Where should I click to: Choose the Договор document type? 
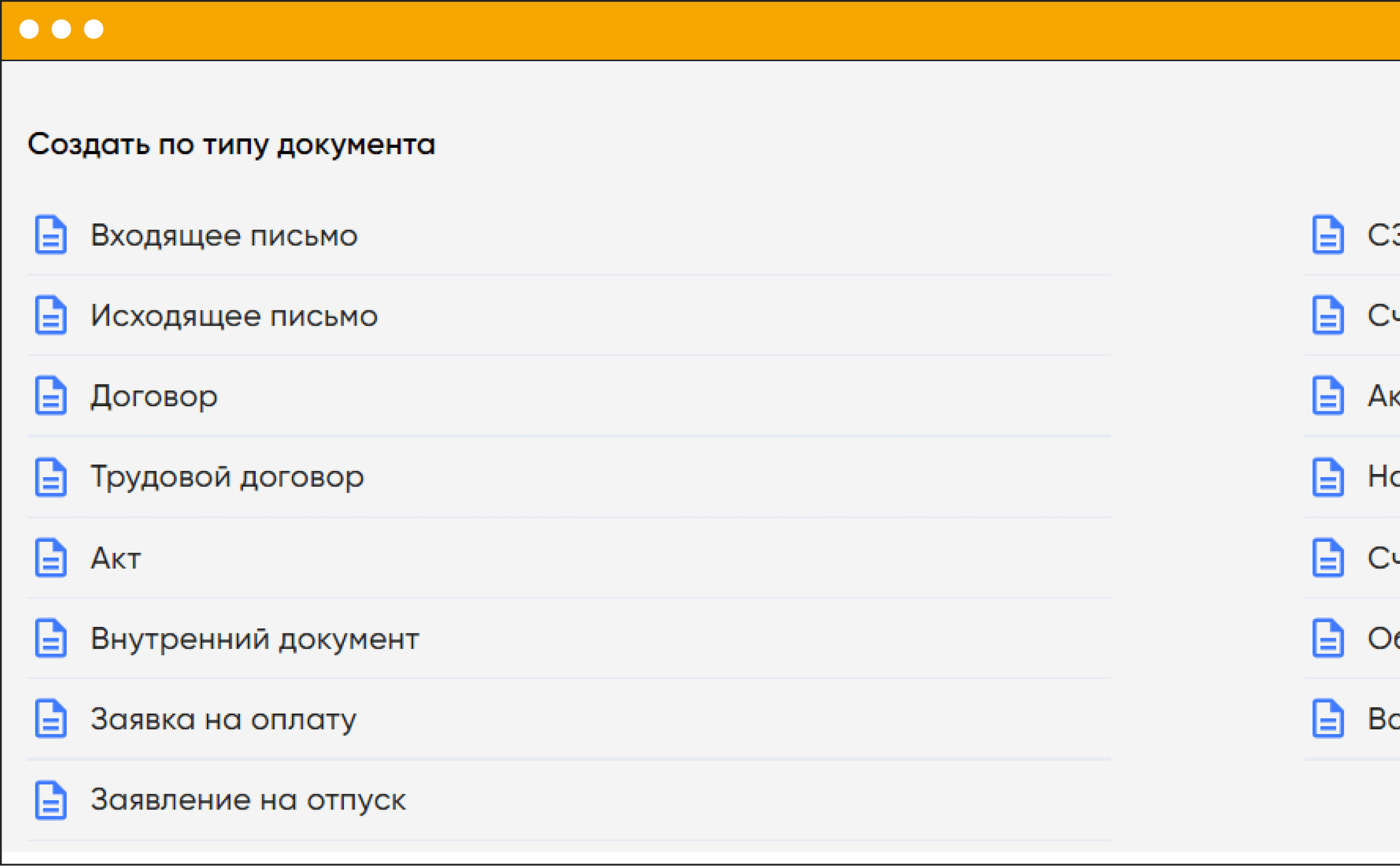click(154, 397)
